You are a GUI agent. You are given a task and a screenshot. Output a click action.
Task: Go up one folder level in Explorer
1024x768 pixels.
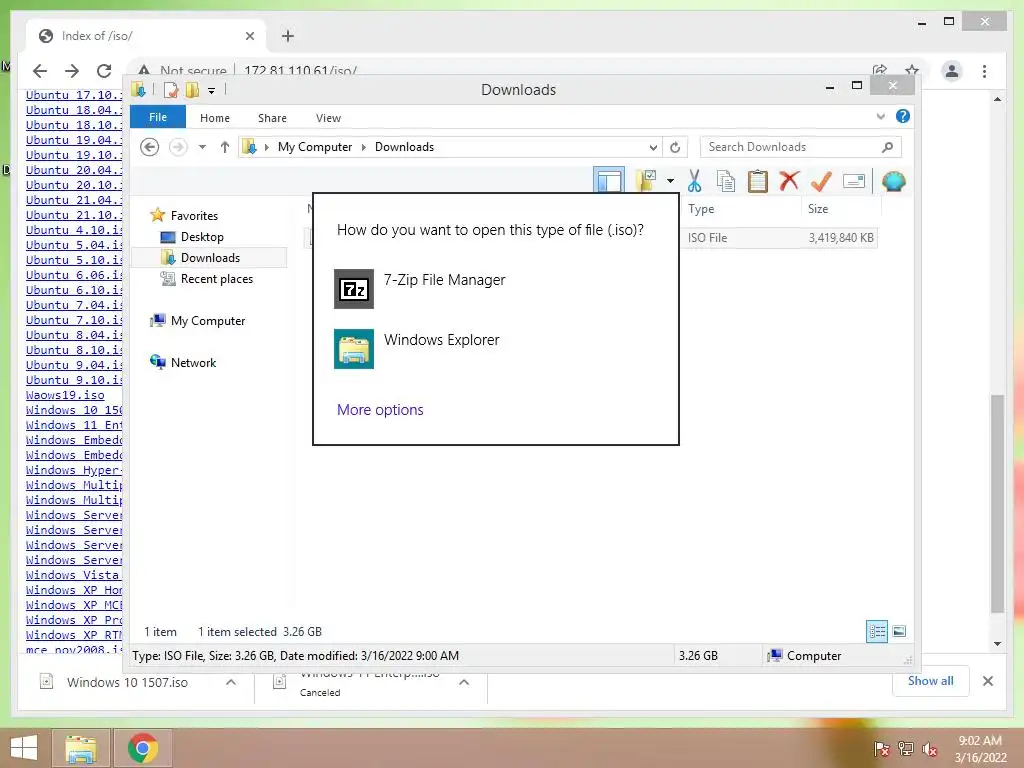point(225,147)
